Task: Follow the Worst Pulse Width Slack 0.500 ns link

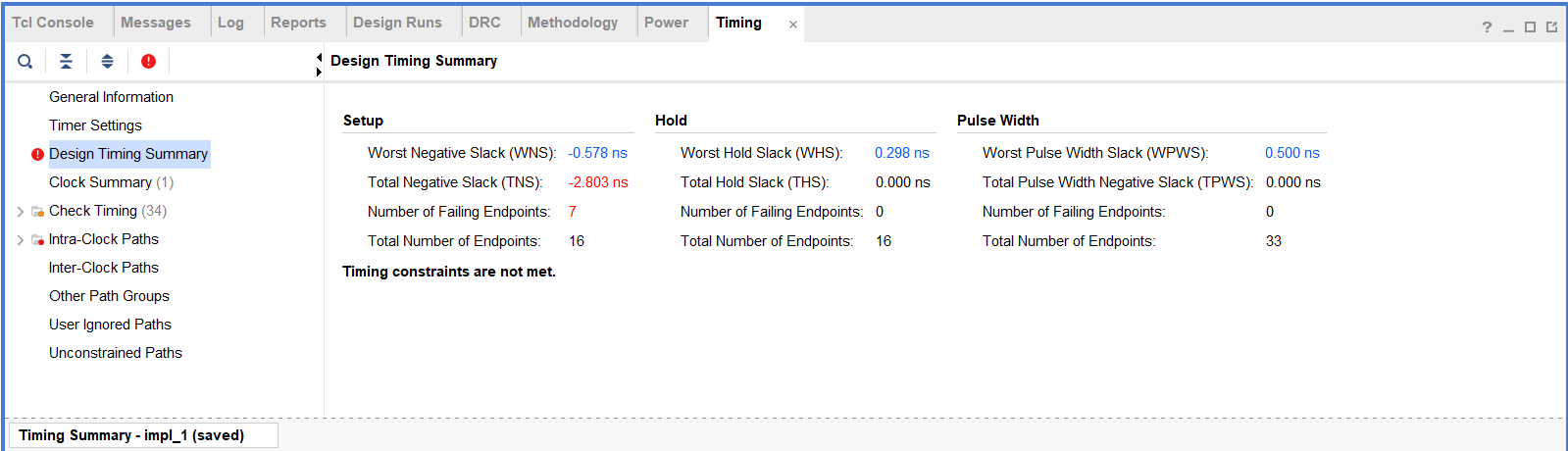Action: coord(1291,153)
